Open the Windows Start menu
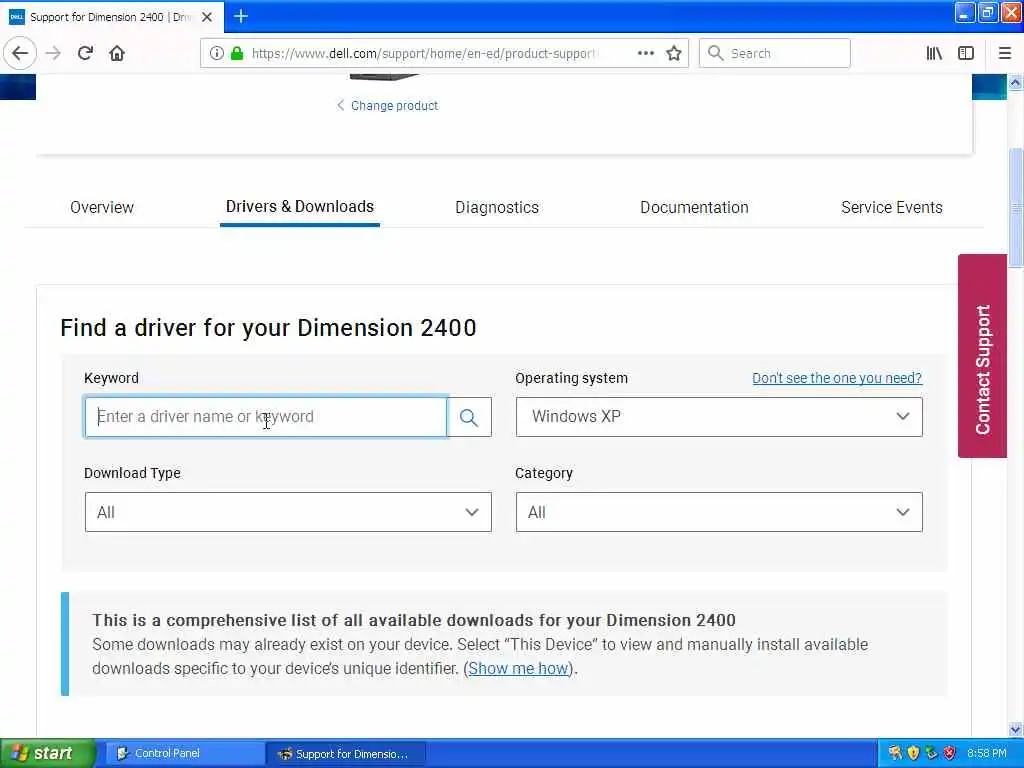This screenshot has width=1024, height=768. 47,753
